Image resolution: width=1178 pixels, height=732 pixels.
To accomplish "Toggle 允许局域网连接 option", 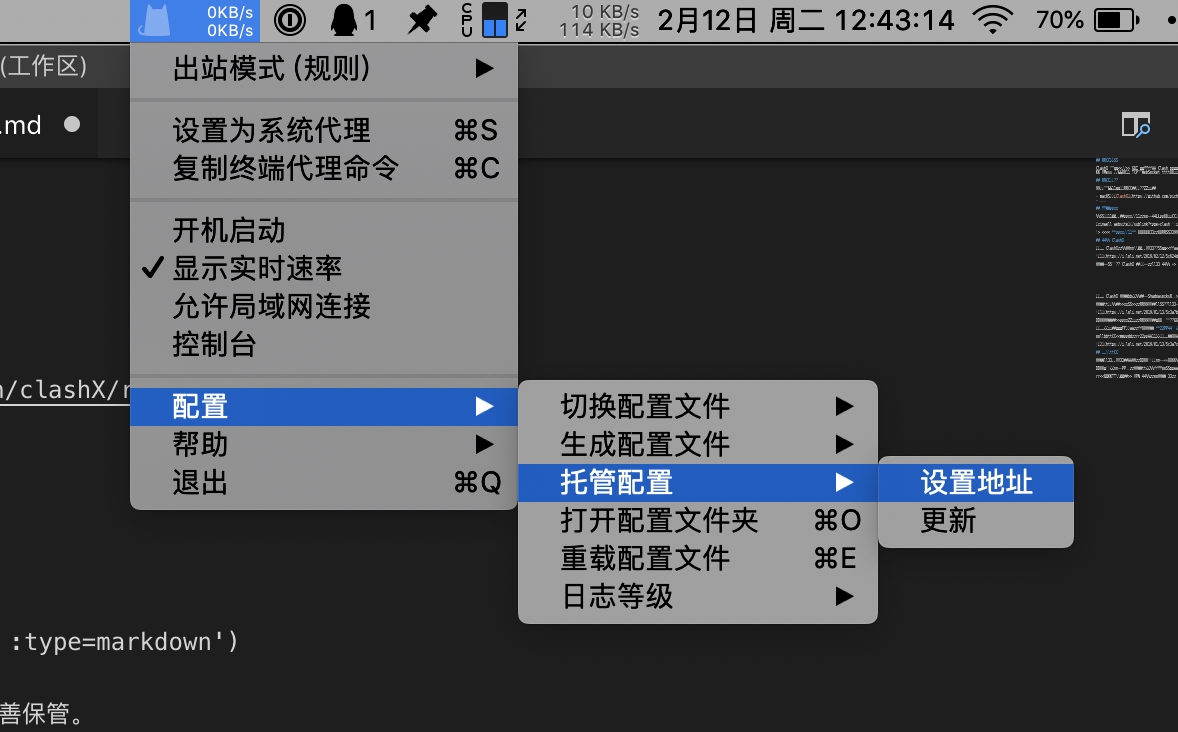I will (271, 306).
